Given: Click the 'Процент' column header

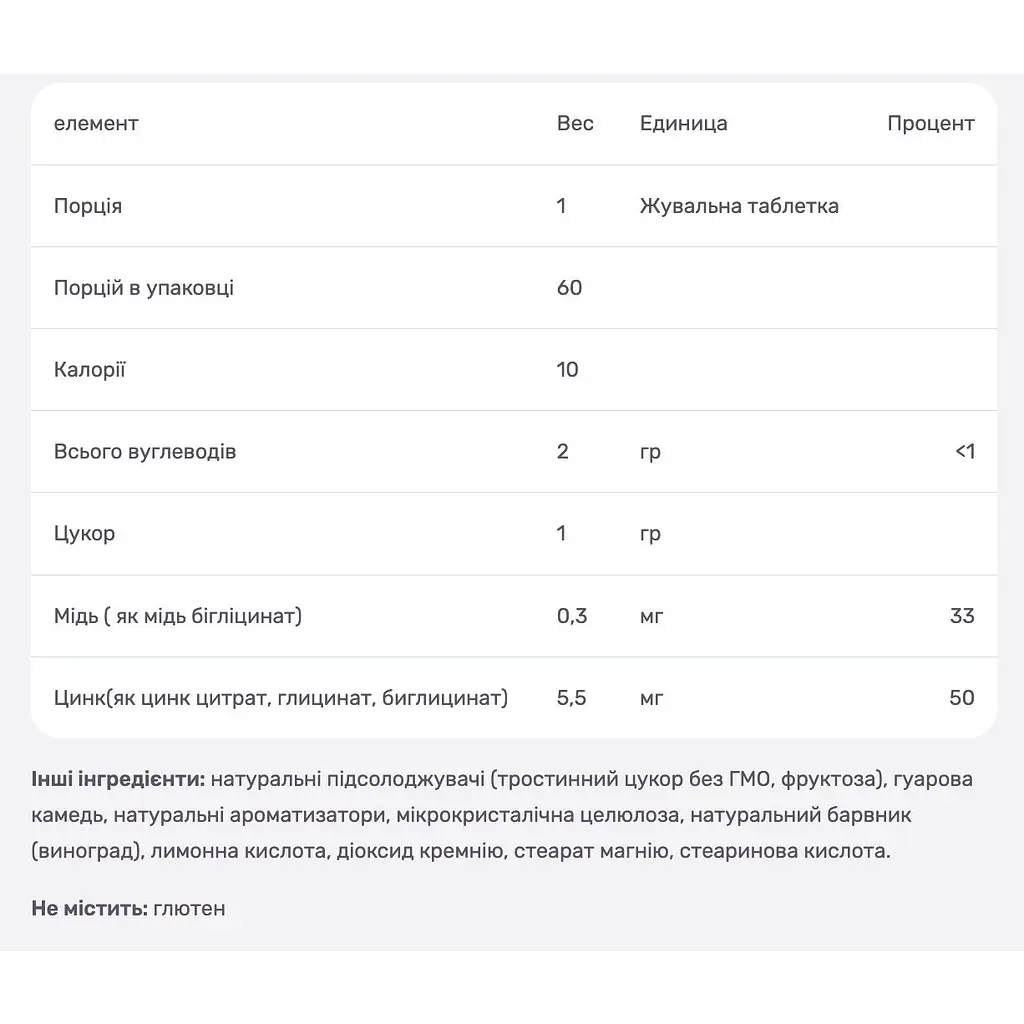Looking at the screenshot, I should [x=931, y=124].
